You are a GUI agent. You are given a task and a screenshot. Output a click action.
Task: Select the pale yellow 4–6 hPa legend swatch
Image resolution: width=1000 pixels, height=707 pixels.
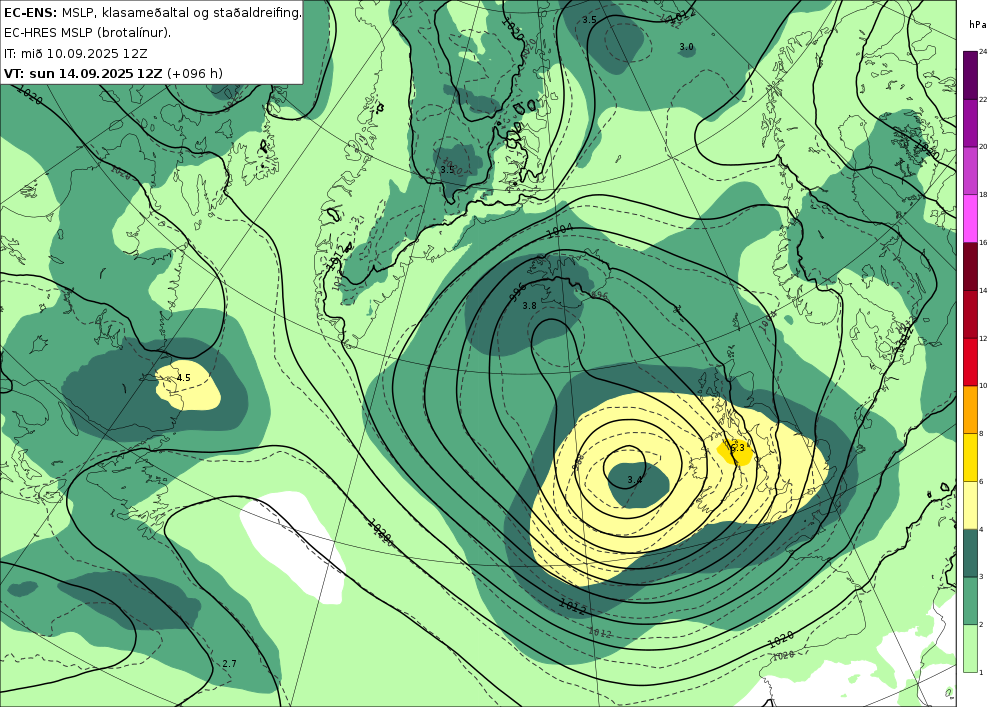[971, 504]
